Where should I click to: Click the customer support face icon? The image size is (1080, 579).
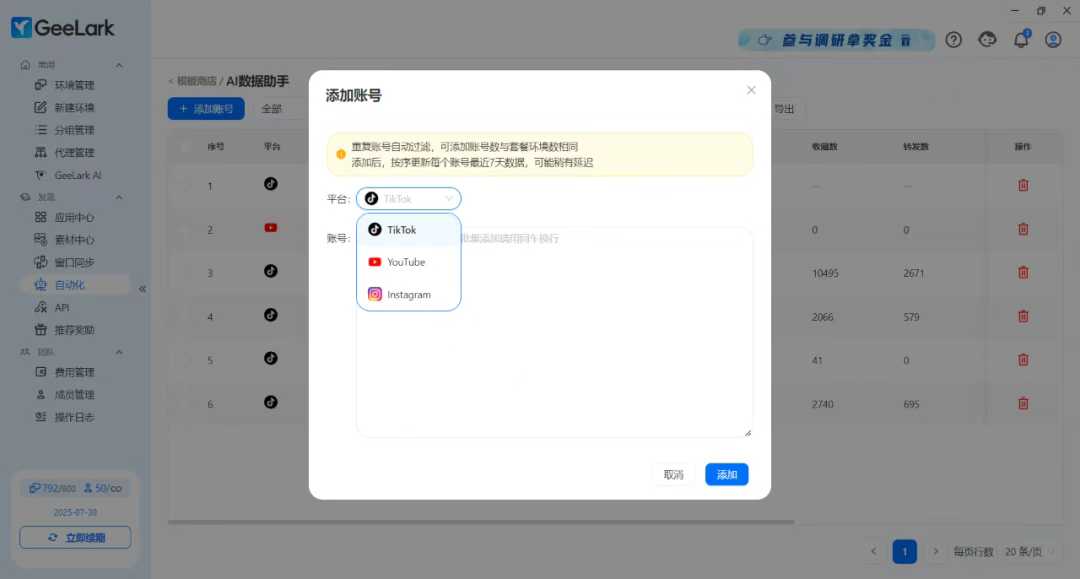pyautogui.click(x=987, y=40)
